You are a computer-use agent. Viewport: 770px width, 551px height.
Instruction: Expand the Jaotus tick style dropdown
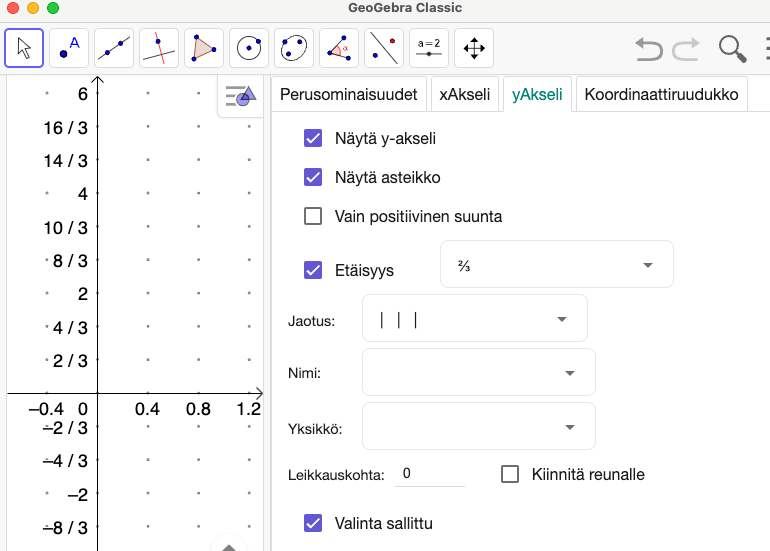tap(474, 319)
